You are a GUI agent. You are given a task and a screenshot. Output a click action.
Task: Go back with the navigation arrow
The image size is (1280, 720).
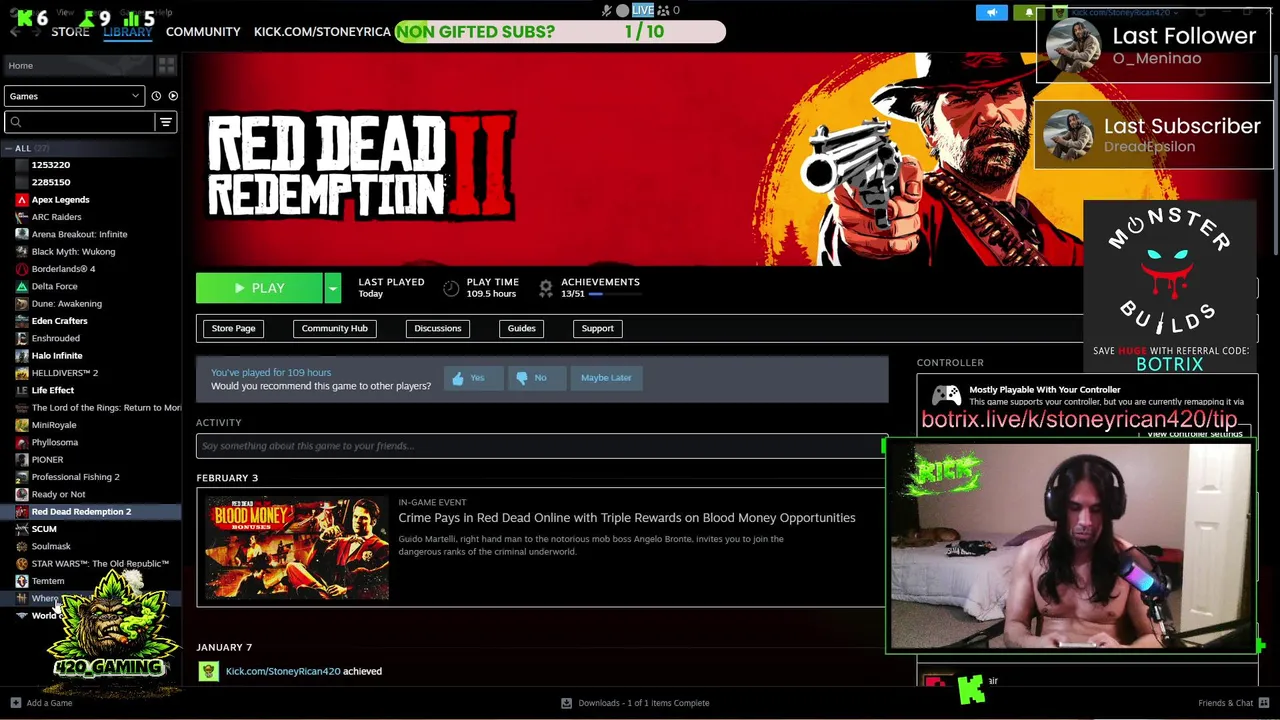pos(15,32)
